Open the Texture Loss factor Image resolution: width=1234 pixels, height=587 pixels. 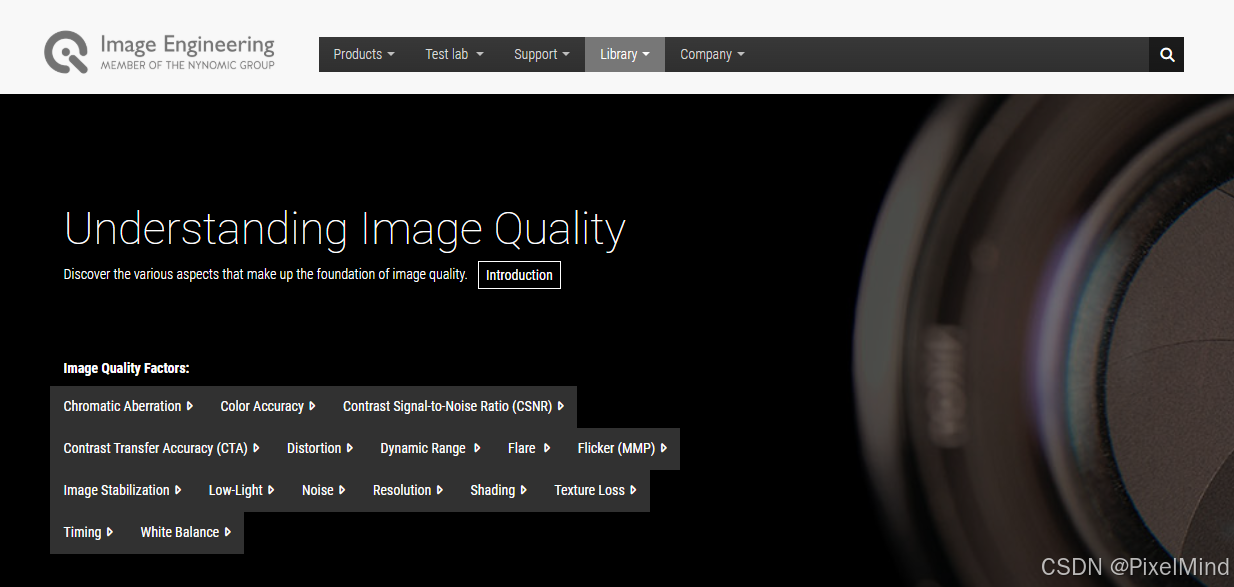[x=595, y=490]
